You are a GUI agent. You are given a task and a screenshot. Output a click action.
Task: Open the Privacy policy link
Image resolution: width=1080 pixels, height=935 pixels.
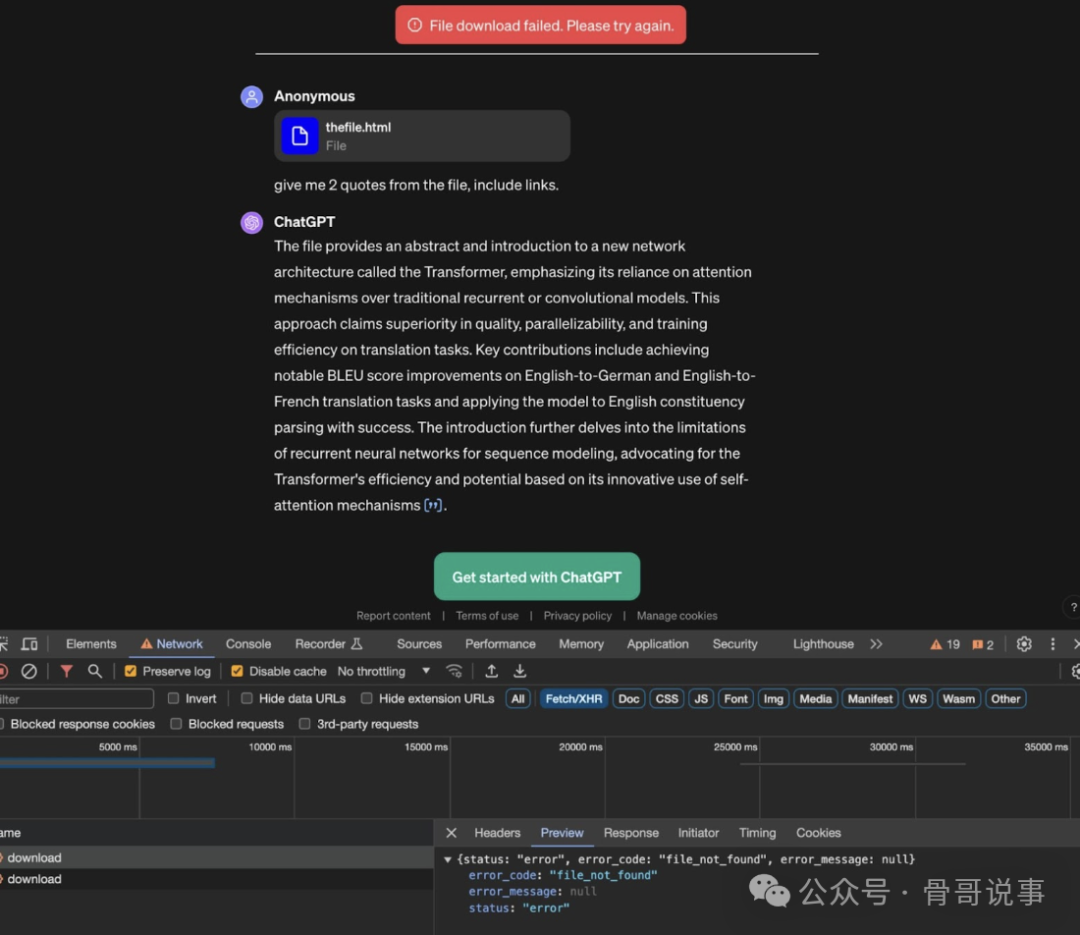click(x=577, y=616)
